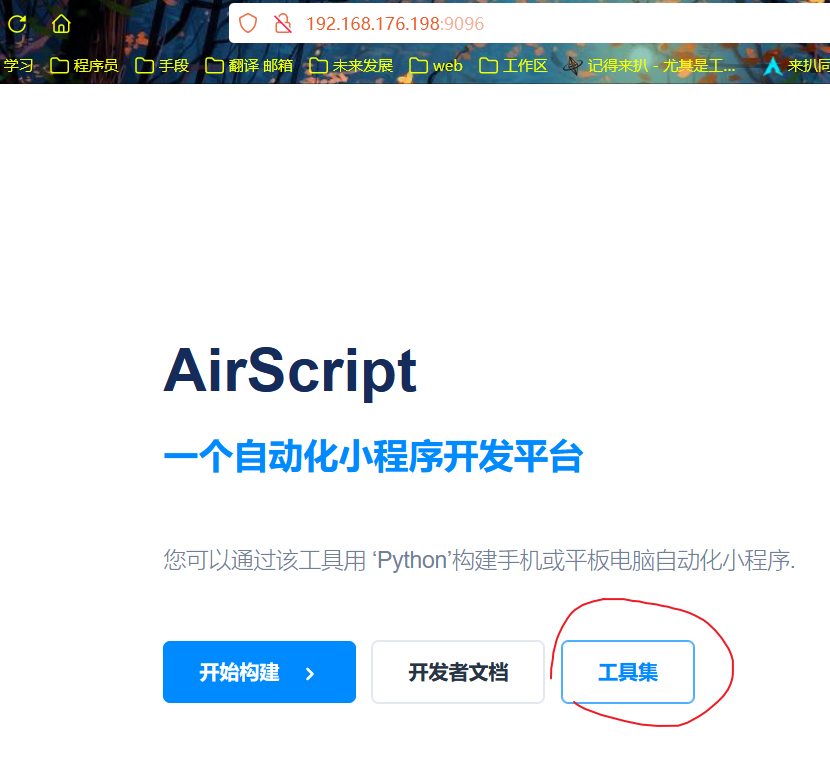Viewport: 830px width, 759px height.
Task: Focus the address bar showing 192.168.176.198:9096
Action: (x=529, y=23)
